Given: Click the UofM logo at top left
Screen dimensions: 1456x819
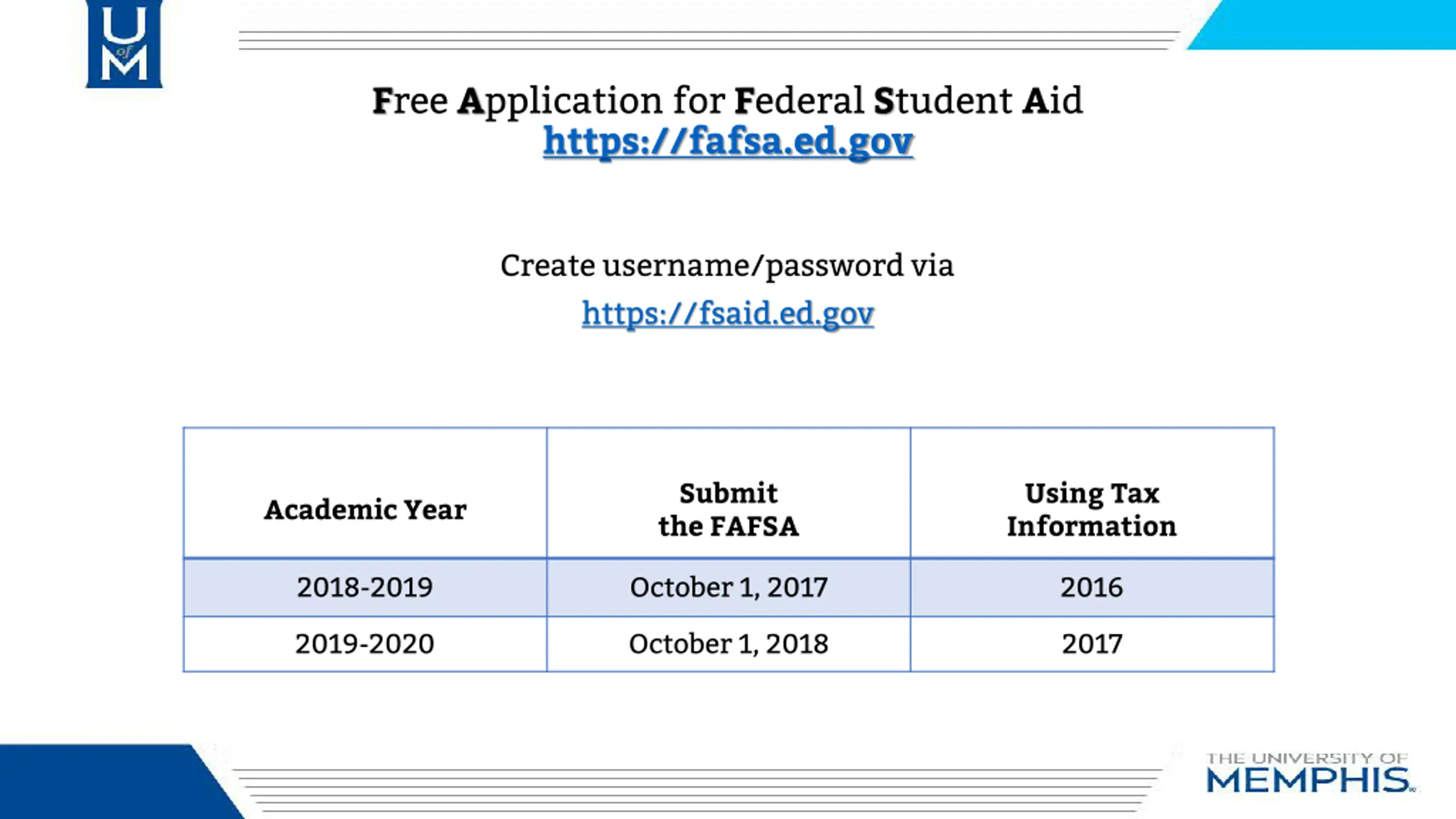Looking at the screenshot, I should [124, 44].
